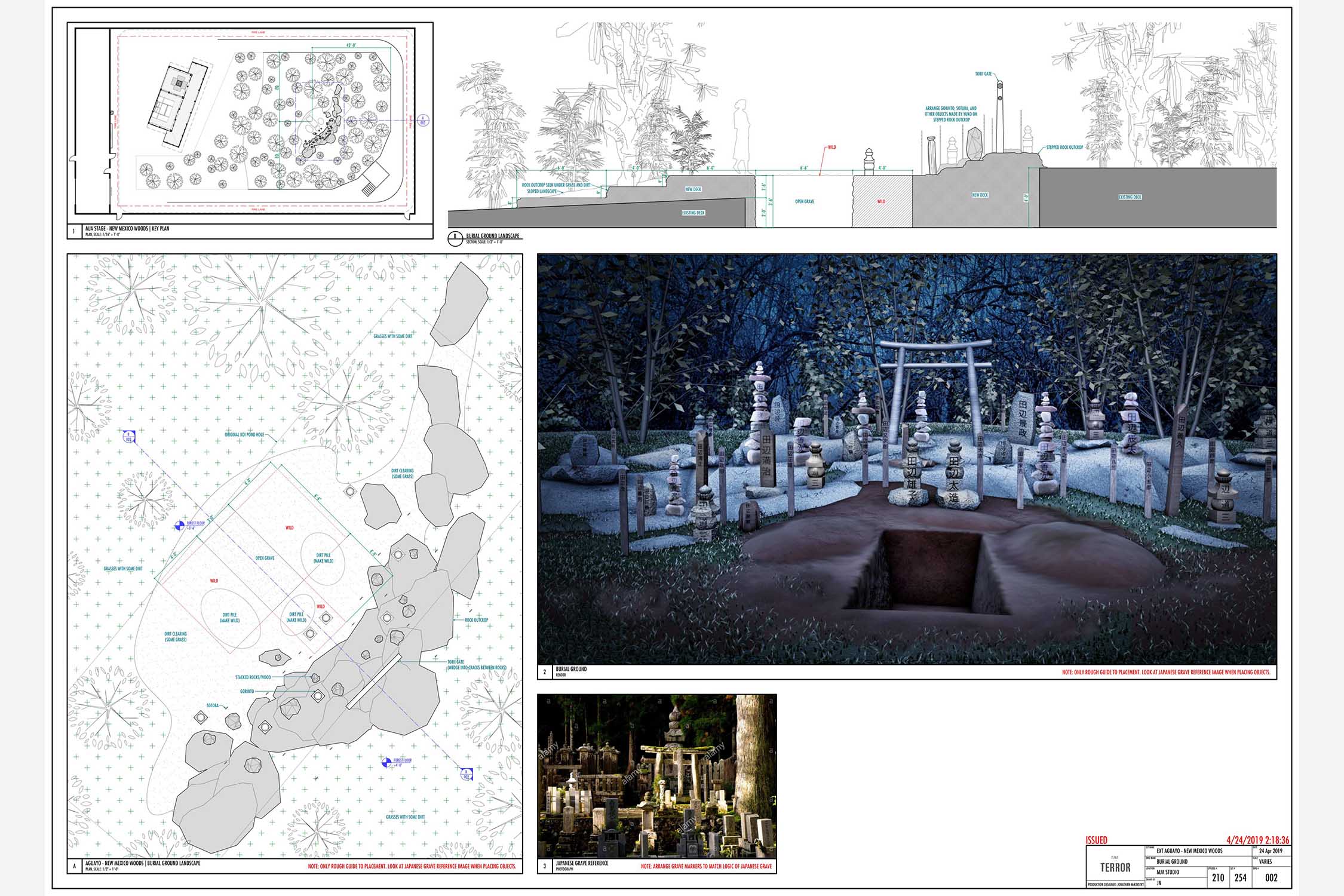The width and height of the screenshot is (1344, 896).
Task: Click the set number 254
Action: pyautogui.click(x=1241, y=877)
